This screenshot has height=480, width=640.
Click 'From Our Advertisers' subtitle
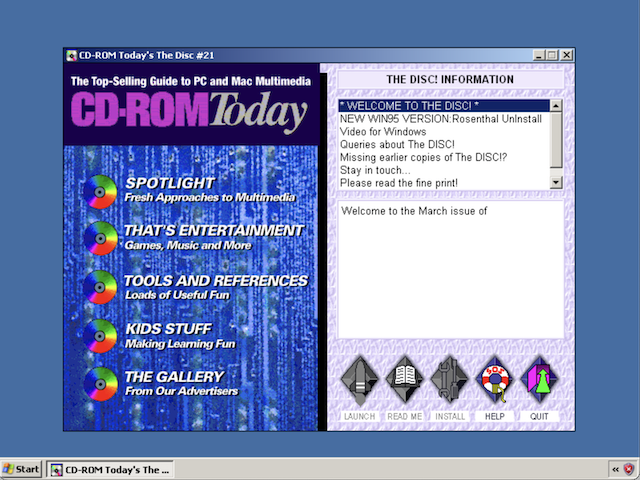[x=181, y=391]
